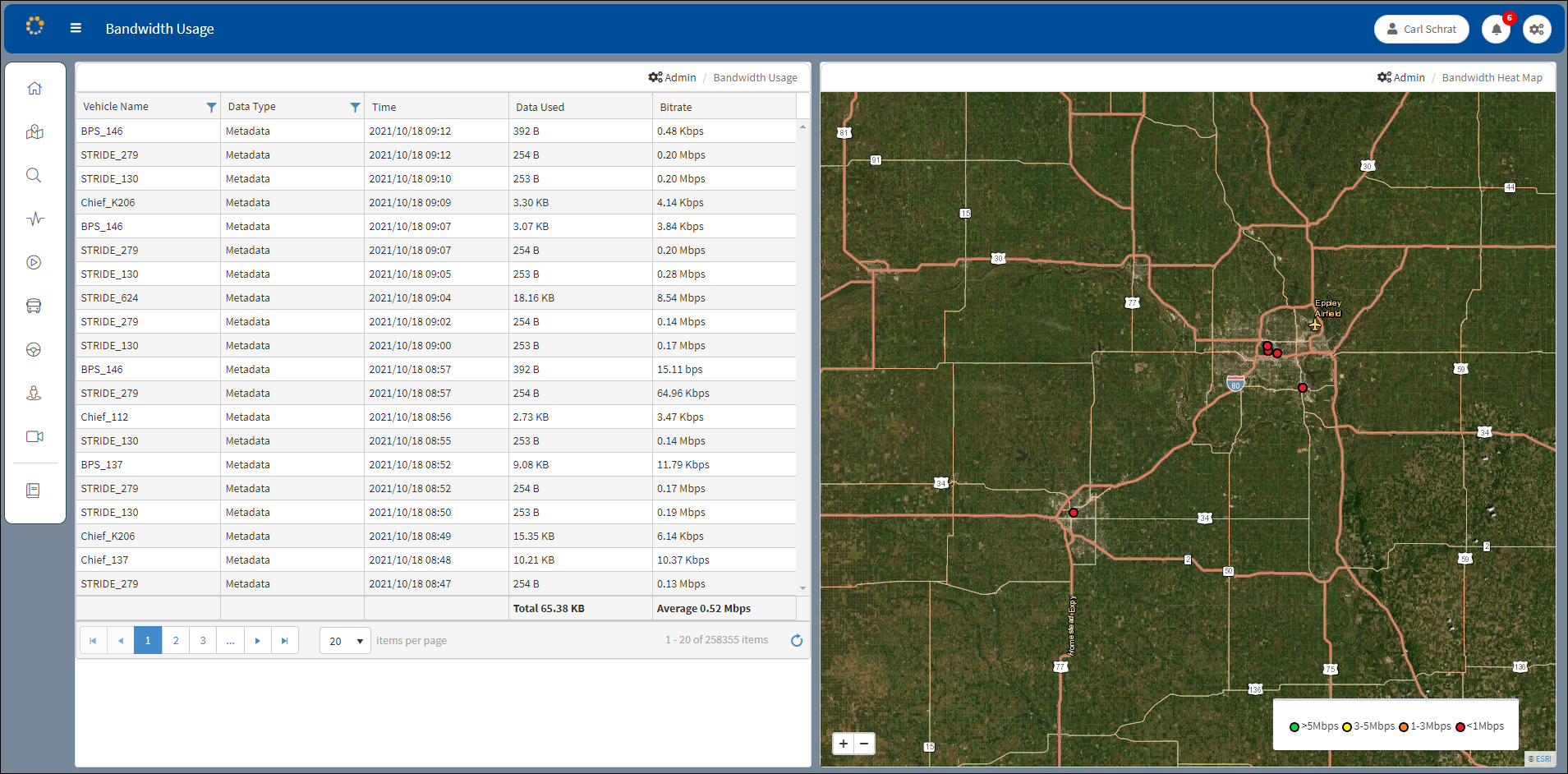The height and width of the screenshot is (774, 1568).
Task: Refresh the bandwidth usage grid
Action: point(796,640)
